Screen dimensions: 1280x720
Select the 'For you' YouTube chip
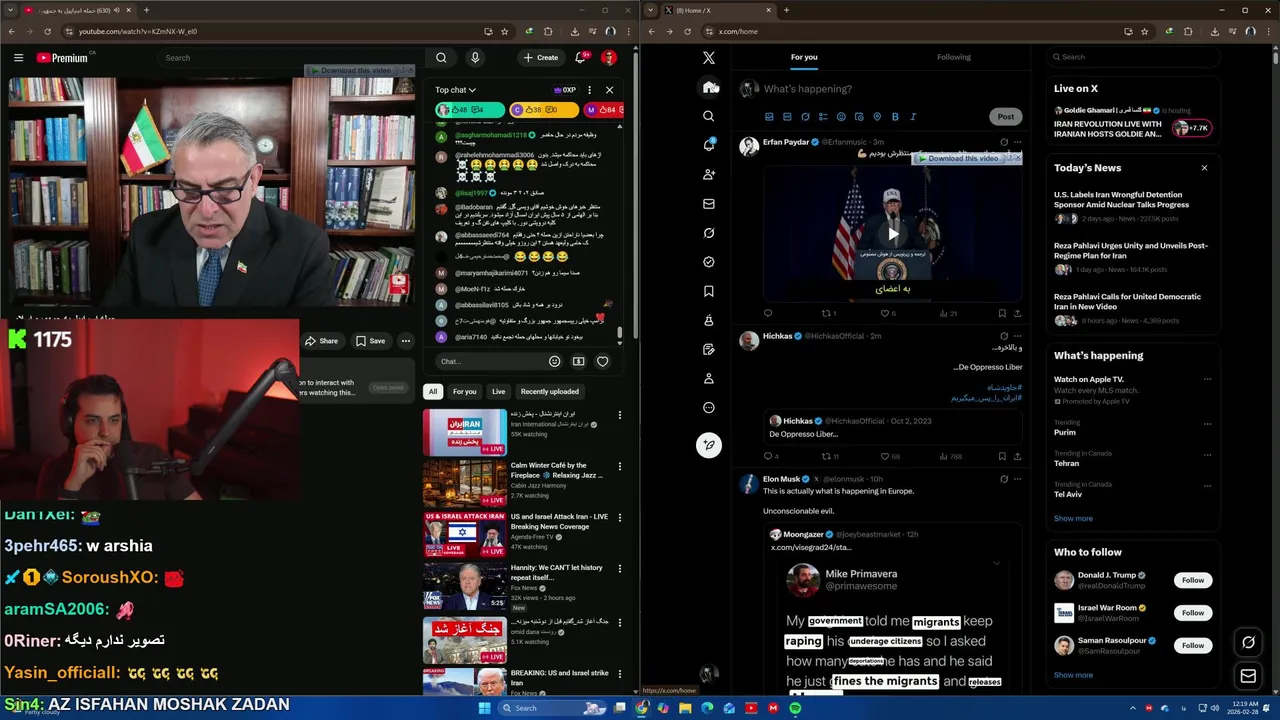(464, 391)
